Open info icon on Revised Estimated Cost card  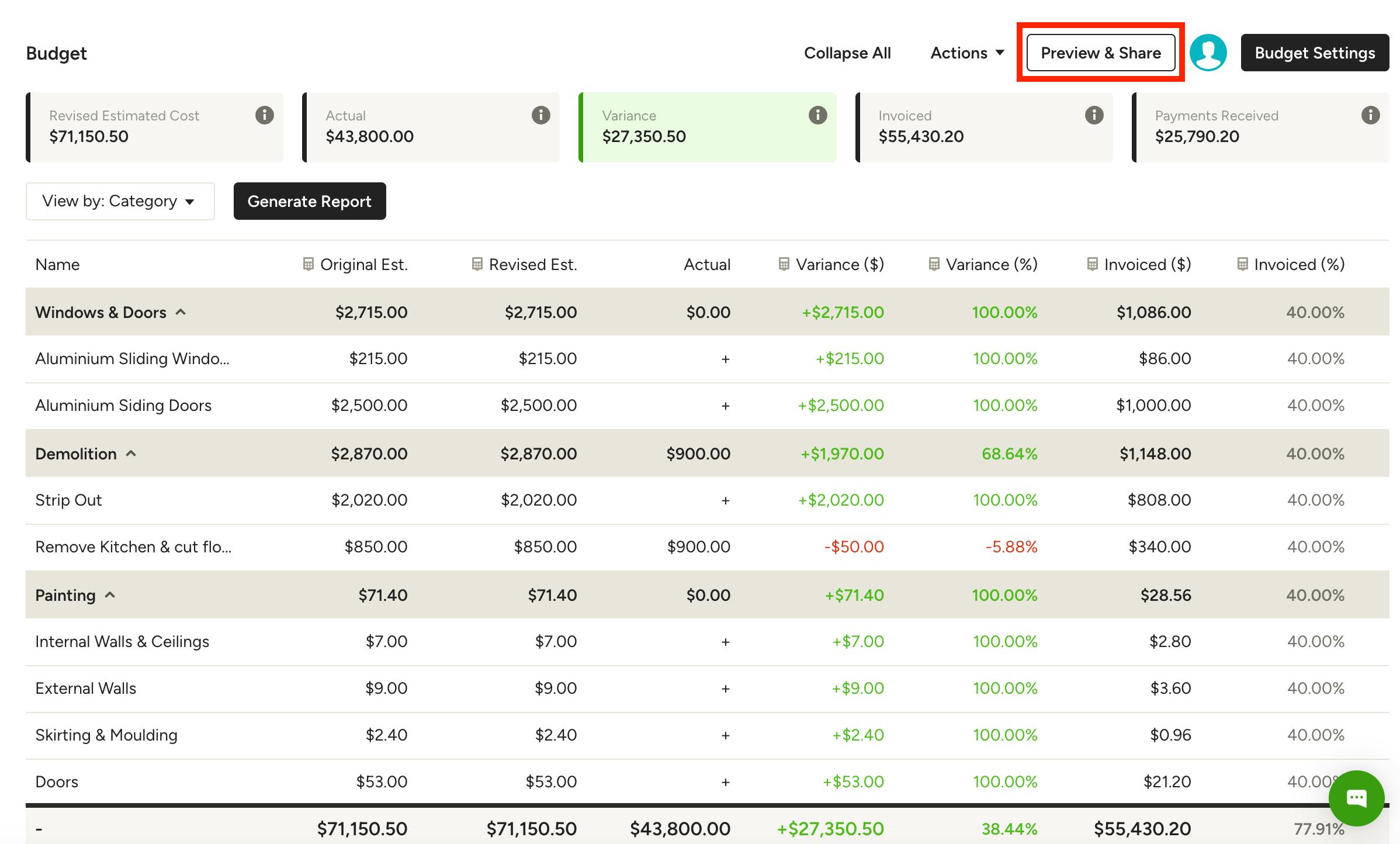point(265,115)
